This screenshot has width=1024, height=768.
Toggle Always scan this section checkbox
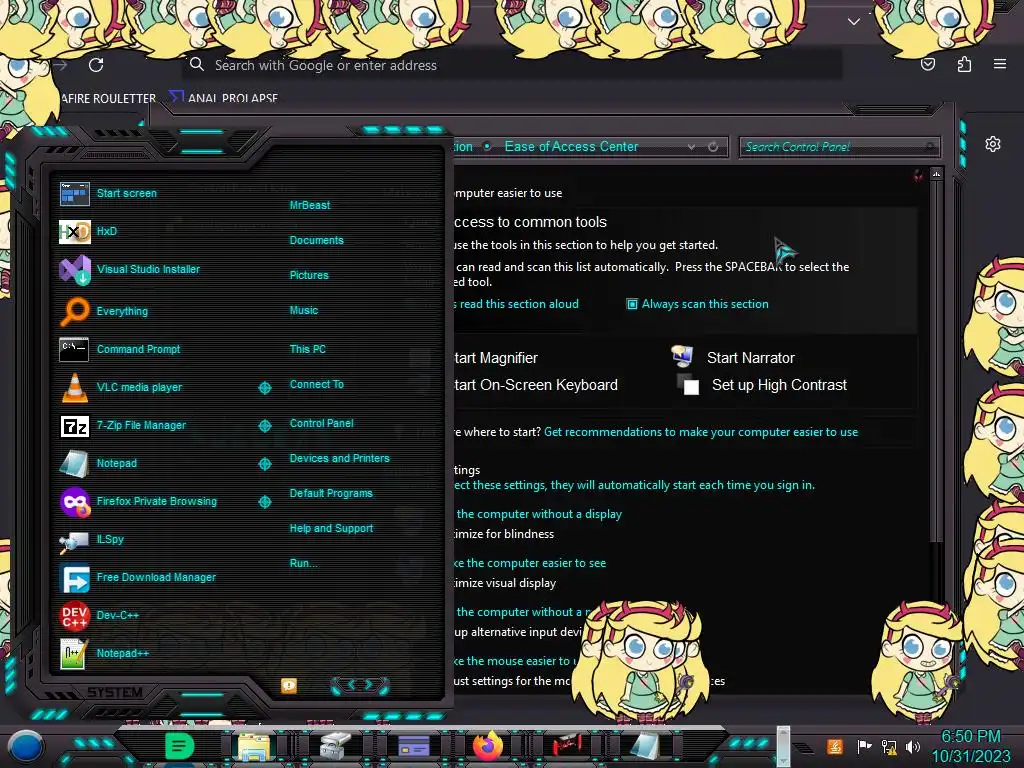[632, 304]
